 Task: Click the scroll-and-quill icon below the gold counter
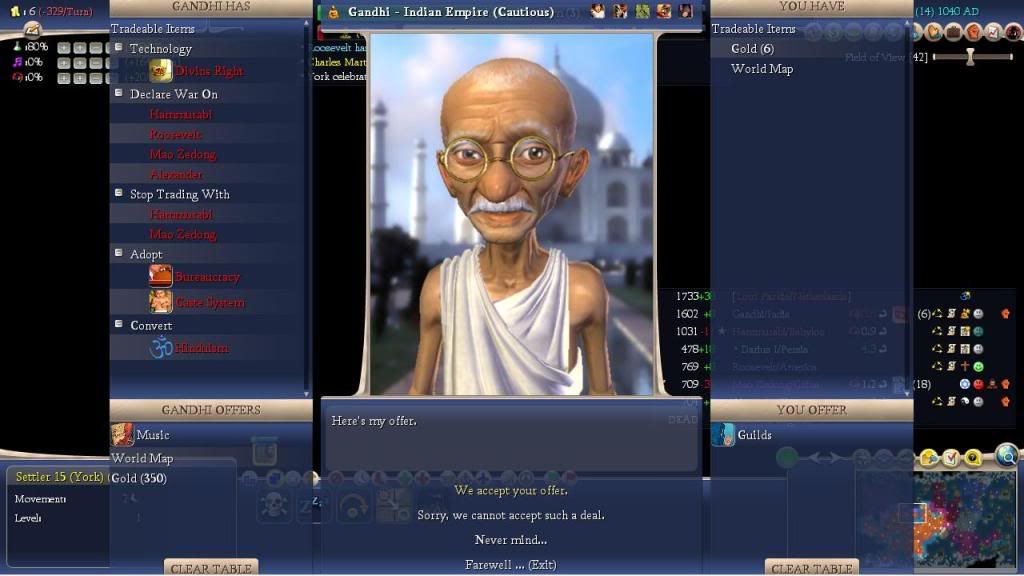point(31,29)
